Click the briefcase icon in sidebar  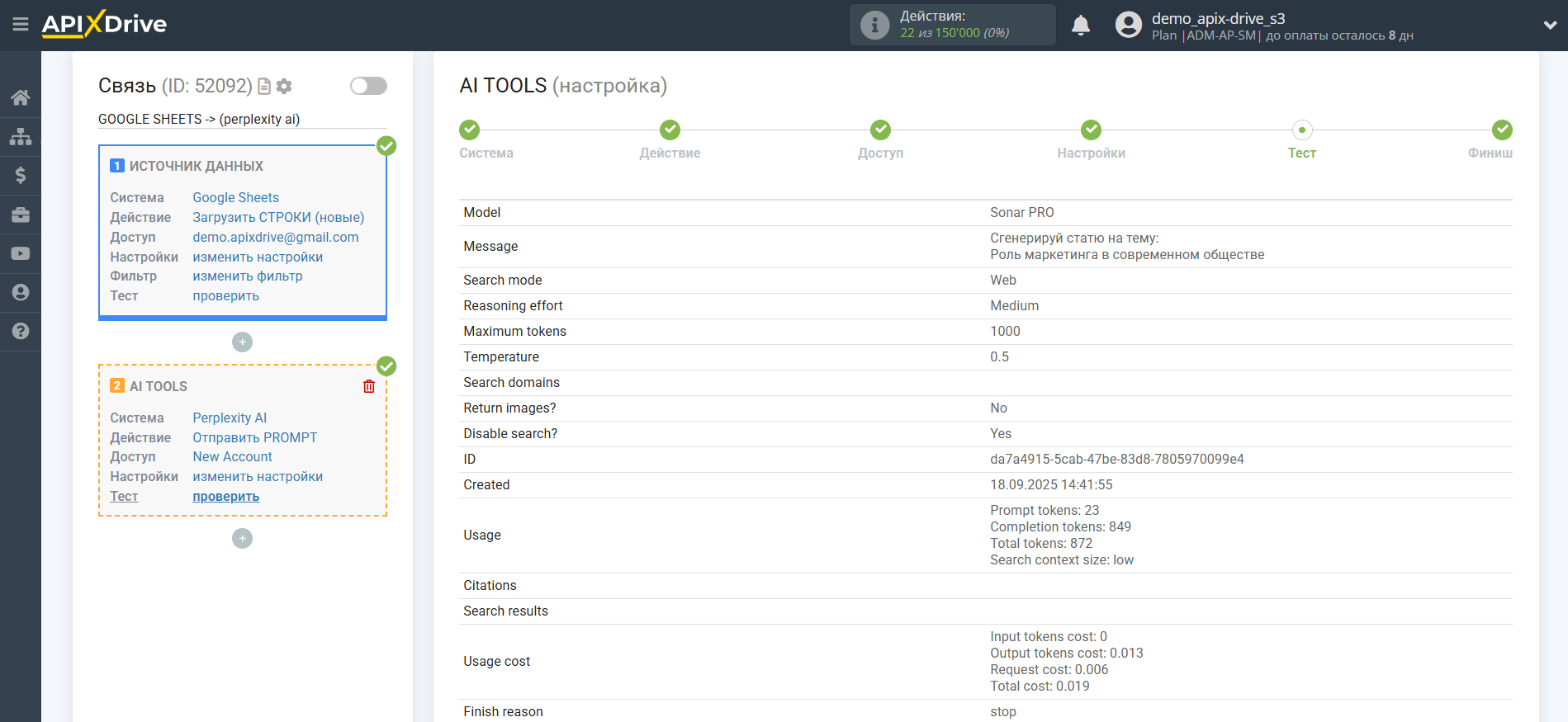(x=21, y=215)
